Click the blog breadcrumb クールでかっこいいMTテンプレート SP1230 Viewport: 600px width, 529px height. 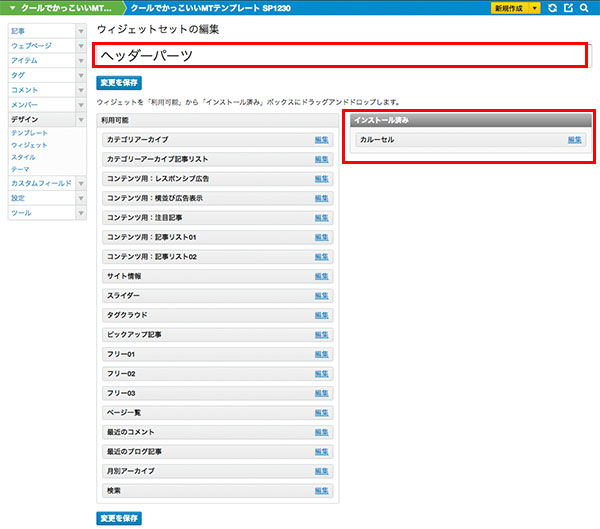click(210, 8)
